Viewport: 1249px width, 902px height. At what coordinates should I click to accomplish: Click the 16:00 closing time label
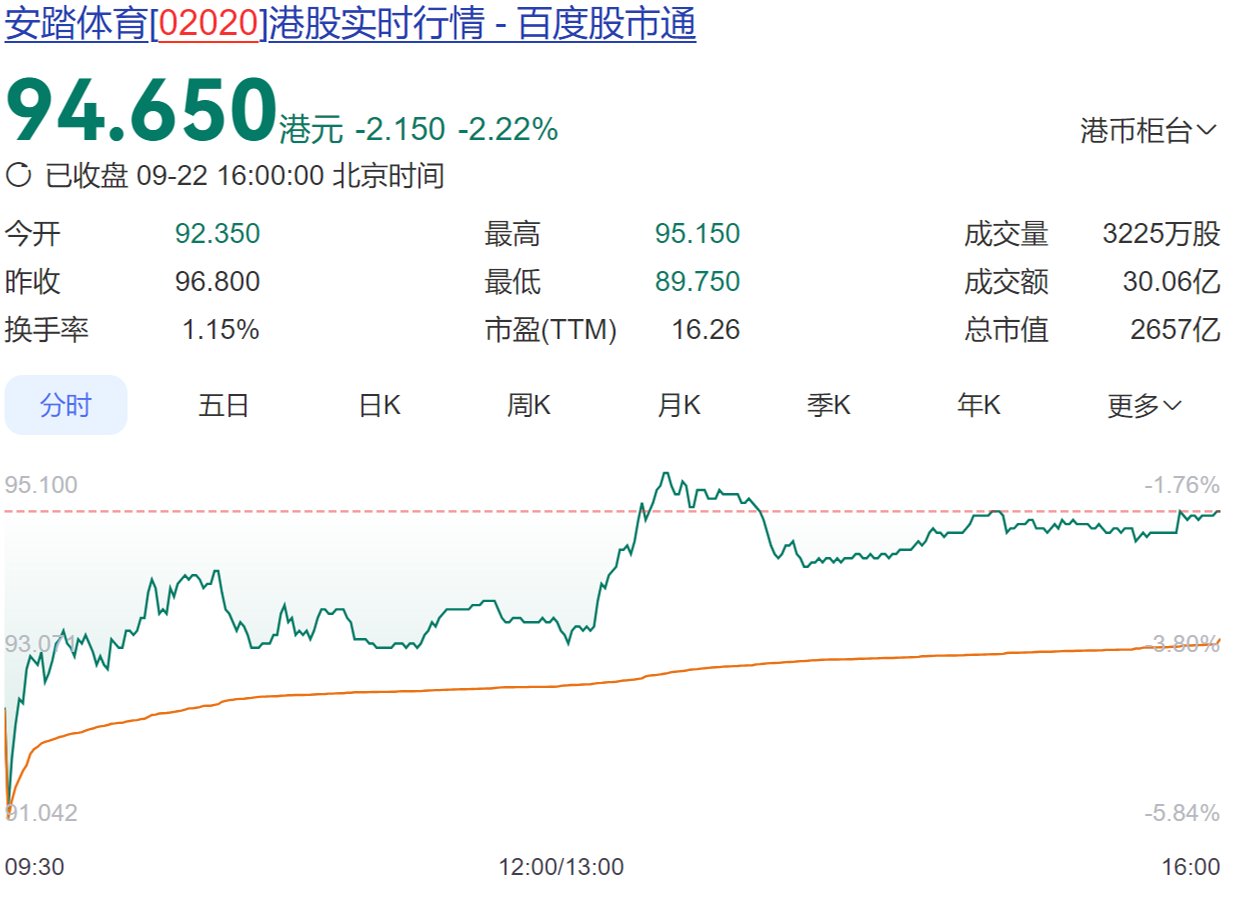click(1191, 866)
